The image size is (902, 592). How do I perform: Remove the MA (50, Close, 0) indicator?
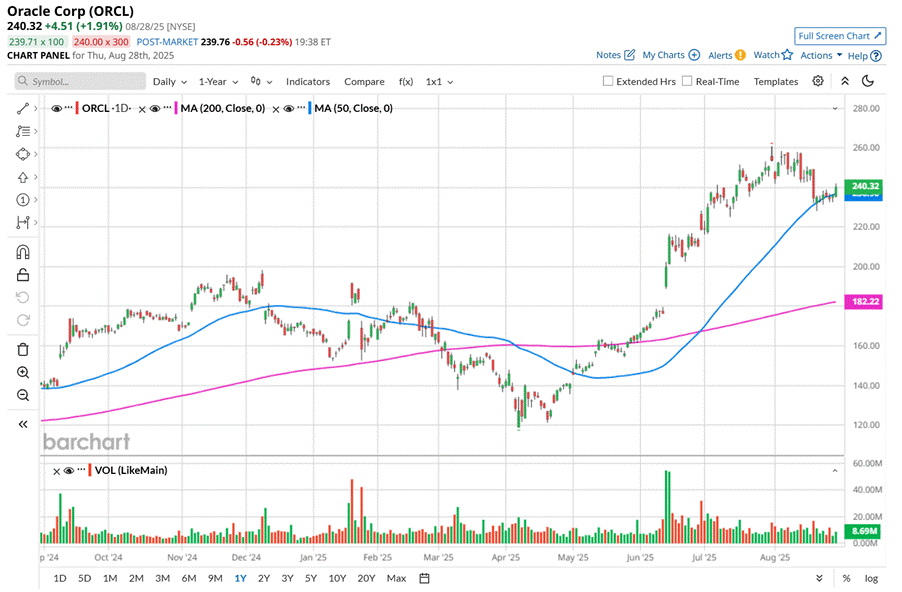276,109
